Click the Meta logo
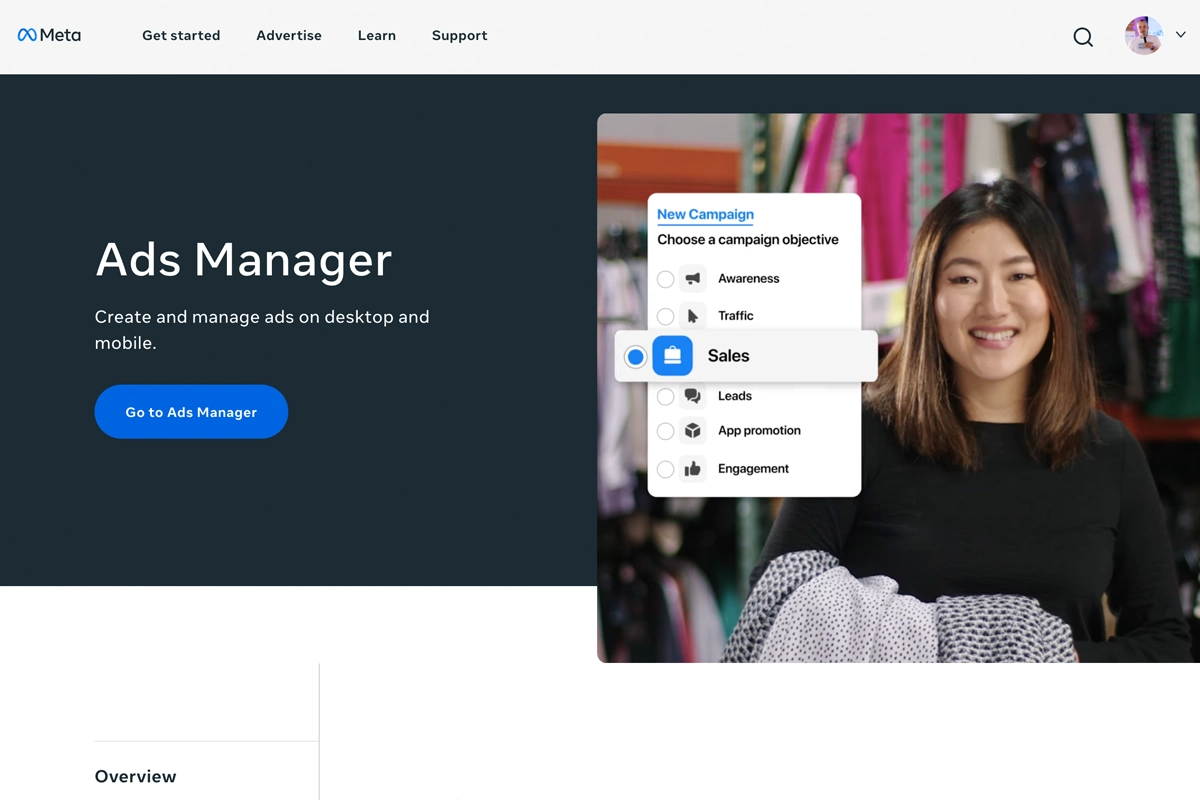 coord(49,35)
